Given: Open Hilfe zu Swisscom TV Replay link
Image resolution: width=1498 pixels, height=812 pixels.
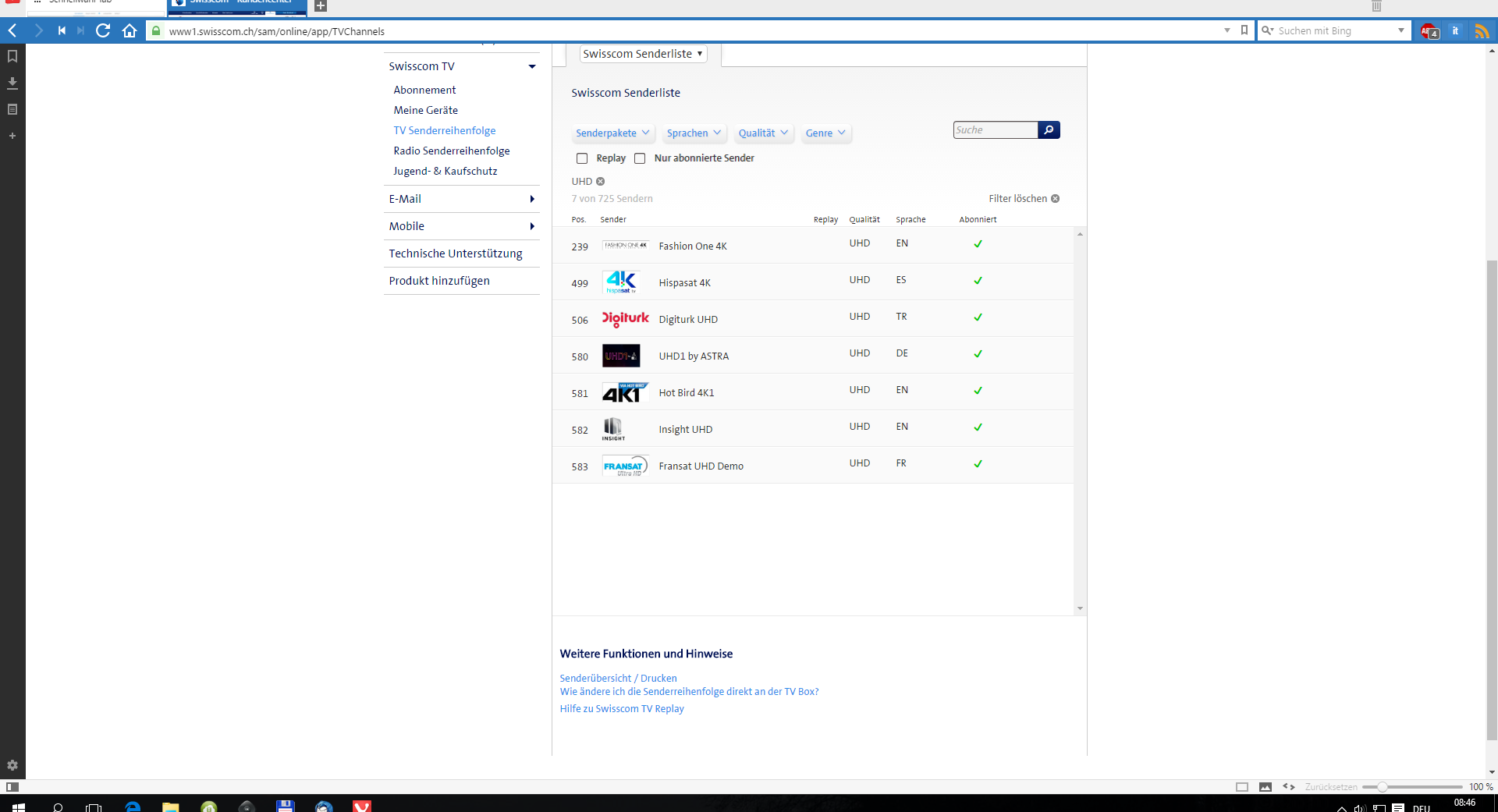Looking at the screenshot, I should (x=622, y=709).
